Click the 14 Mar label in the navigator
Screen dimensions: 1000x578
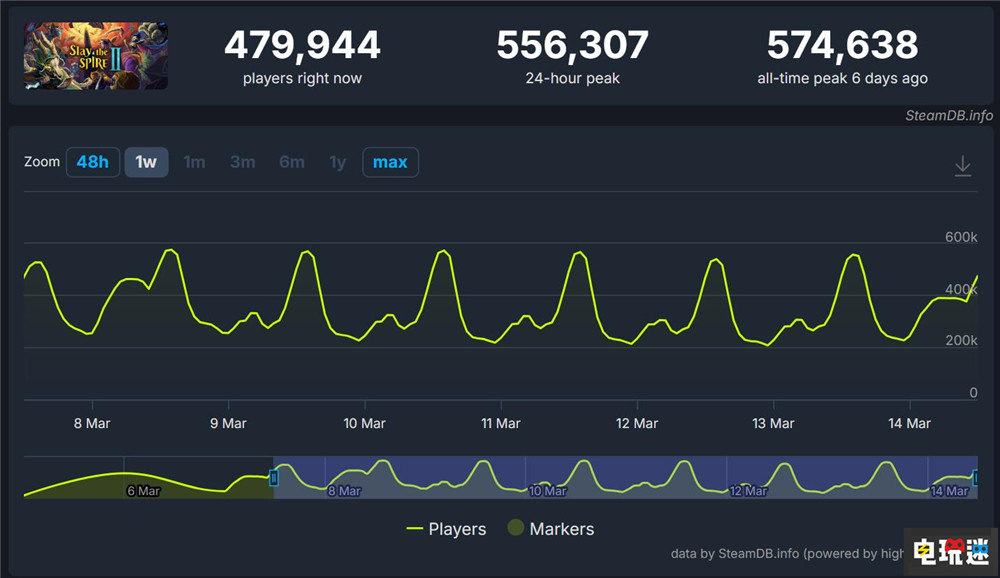pos(949,491)
